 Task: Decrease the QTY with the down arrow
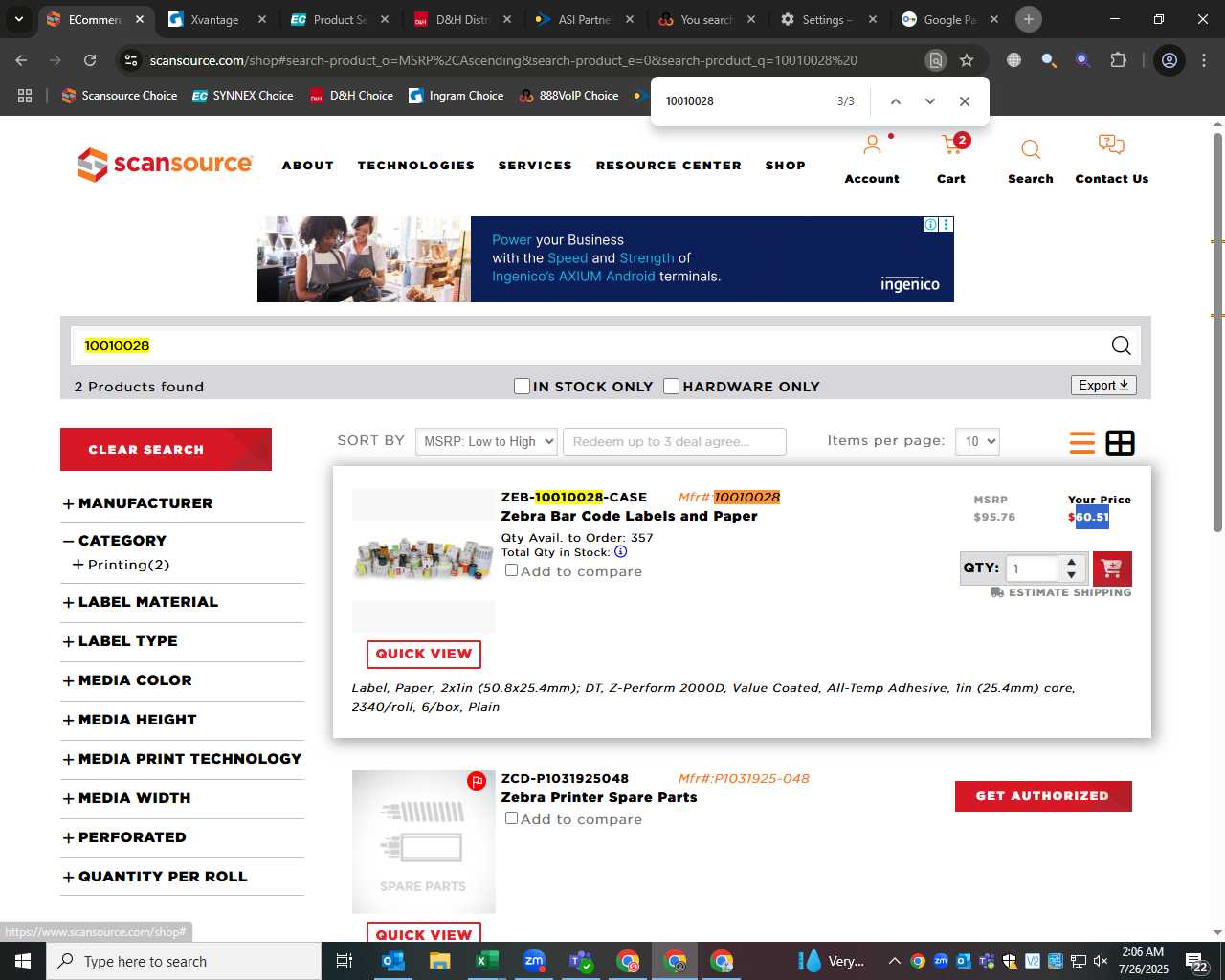pos(1072,574)
